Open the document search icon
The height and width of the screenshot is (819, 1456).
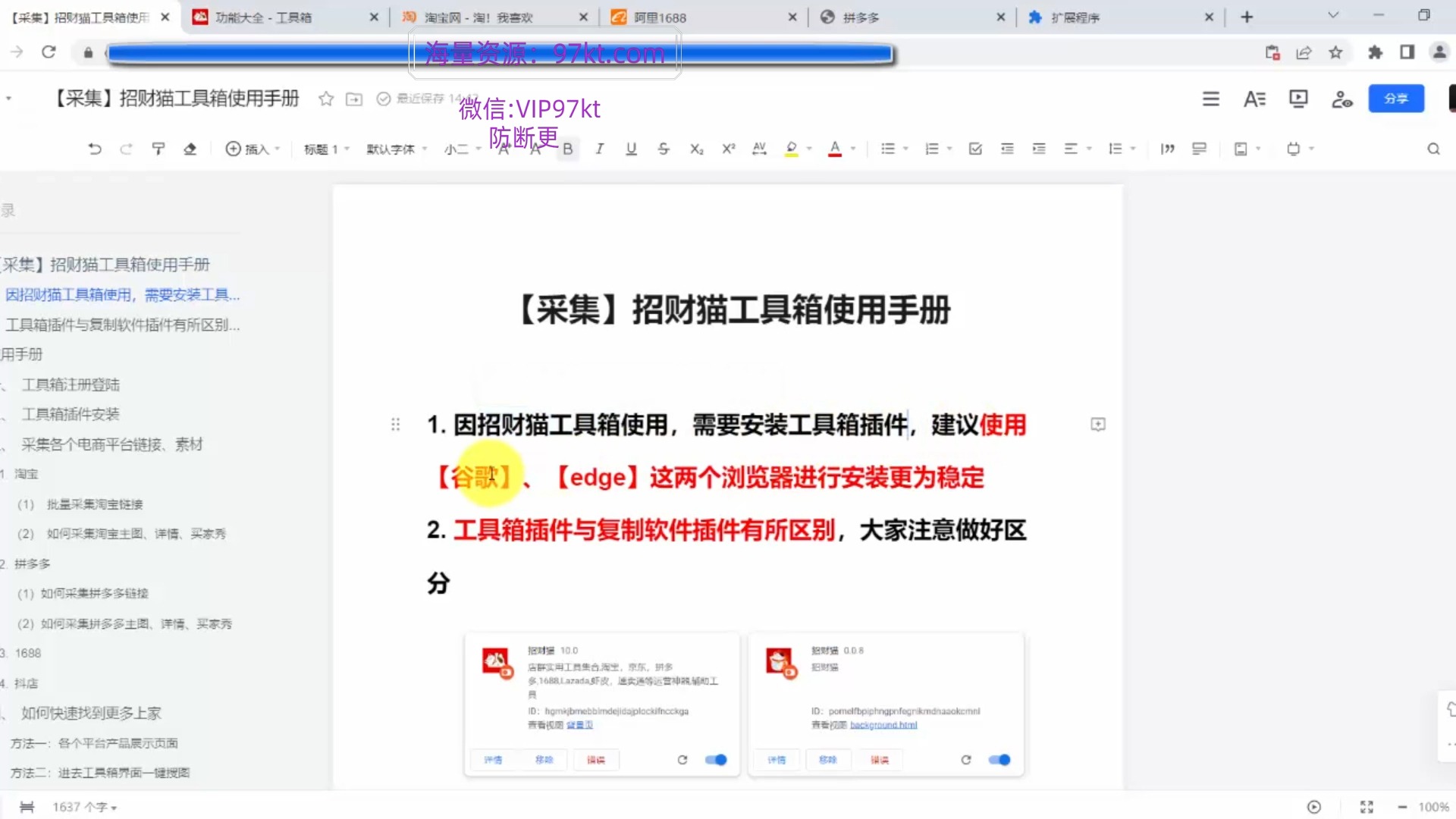point(1432,149)
